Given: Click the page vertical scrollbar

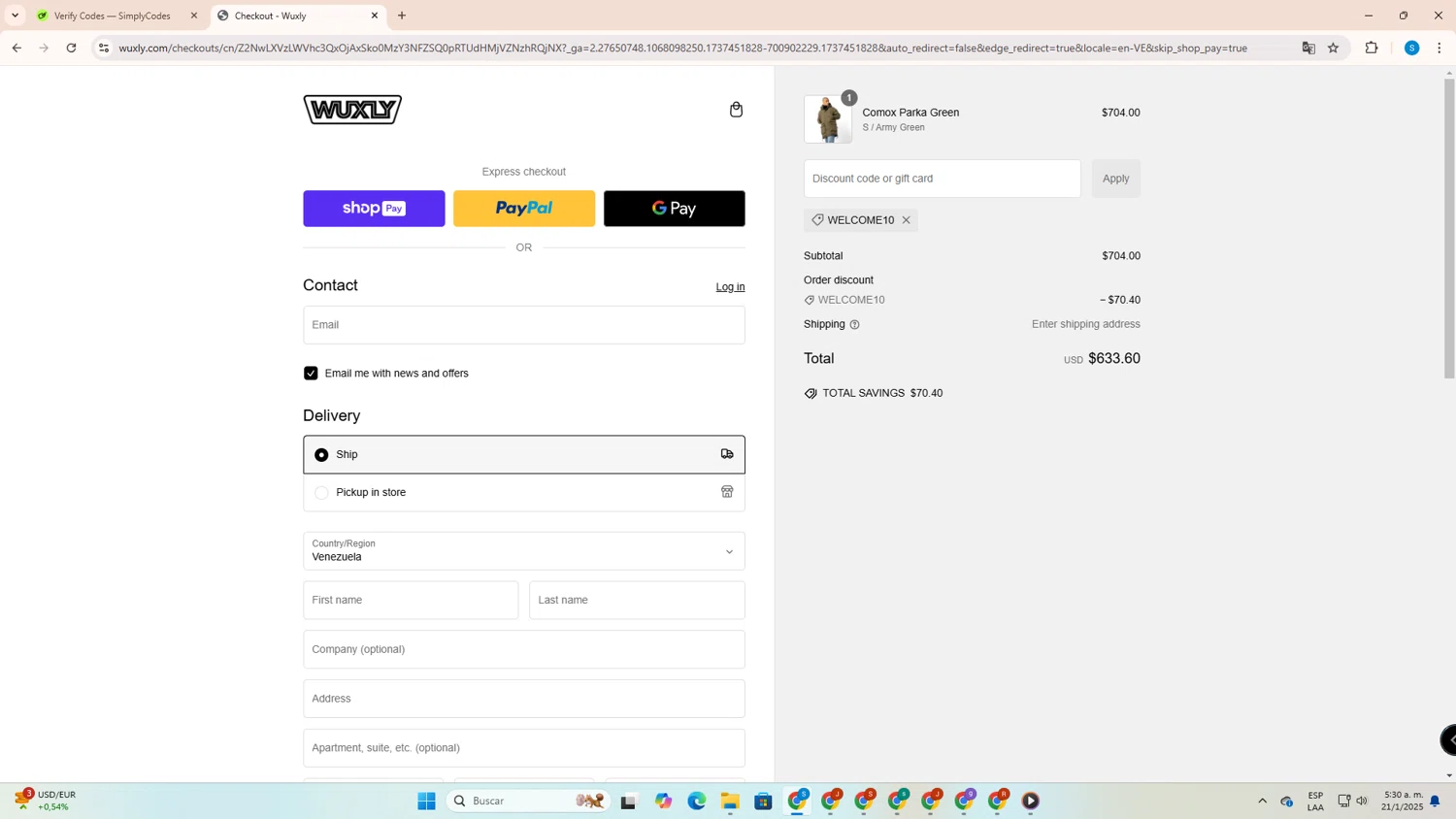Looking at the screenshot, I should pyautogui.click(x=1449, y=228).
